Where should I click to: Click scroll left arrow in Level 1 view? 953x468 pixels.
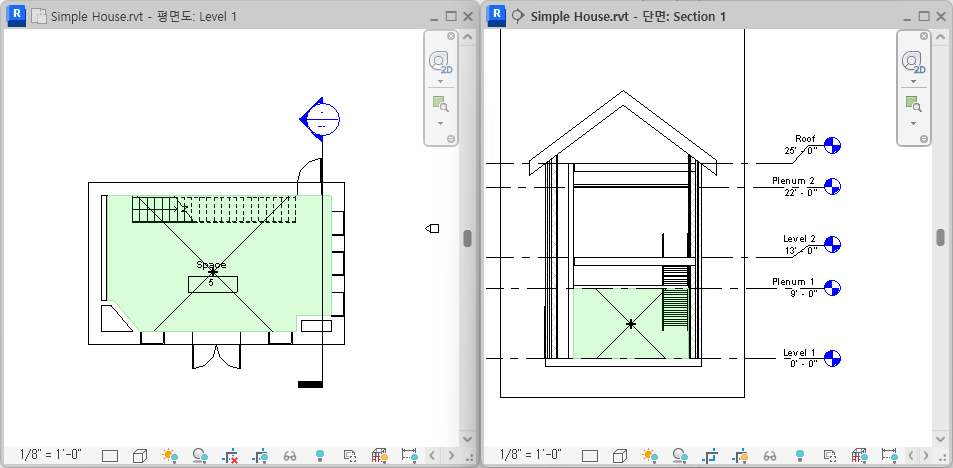[x=432, y=455]
